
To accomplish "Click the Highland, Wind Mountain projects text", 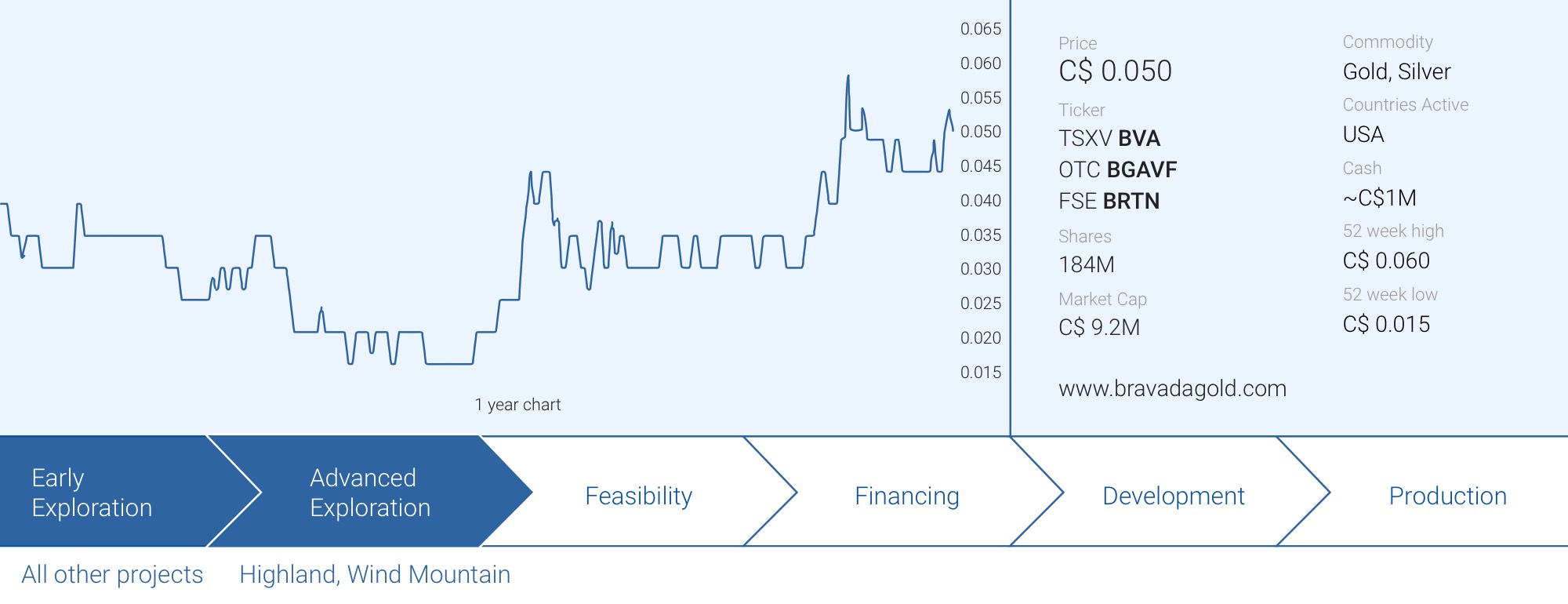I will 375,575.
